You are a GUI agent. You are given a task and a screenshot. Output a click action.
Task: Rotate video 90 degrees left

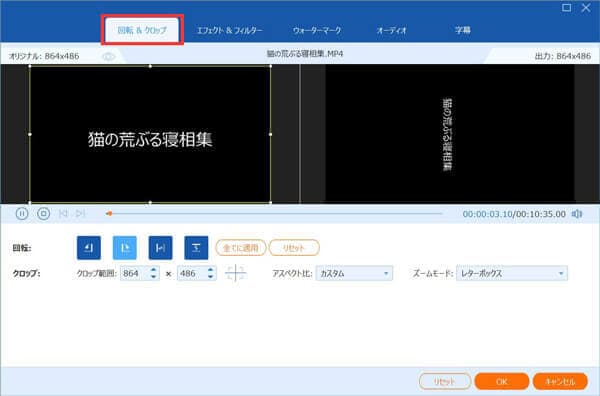[x=89, y=248]
